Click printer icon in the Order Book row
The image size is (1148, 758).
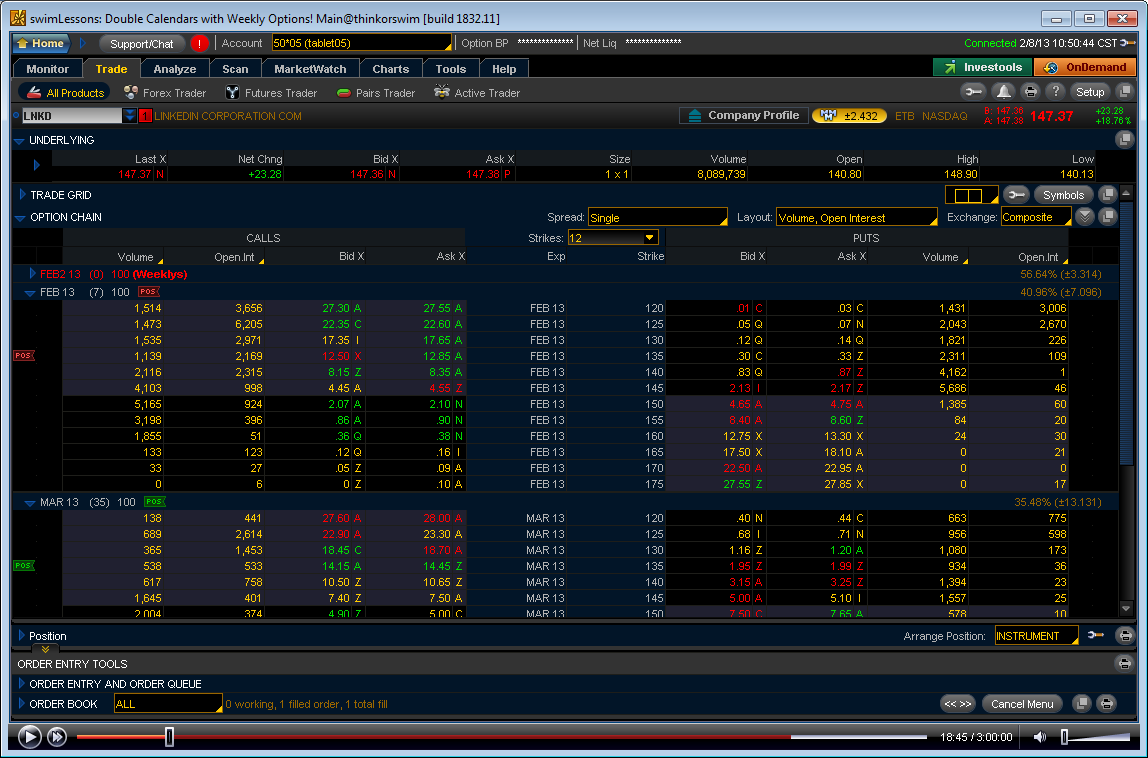(x=1107, y=704)
